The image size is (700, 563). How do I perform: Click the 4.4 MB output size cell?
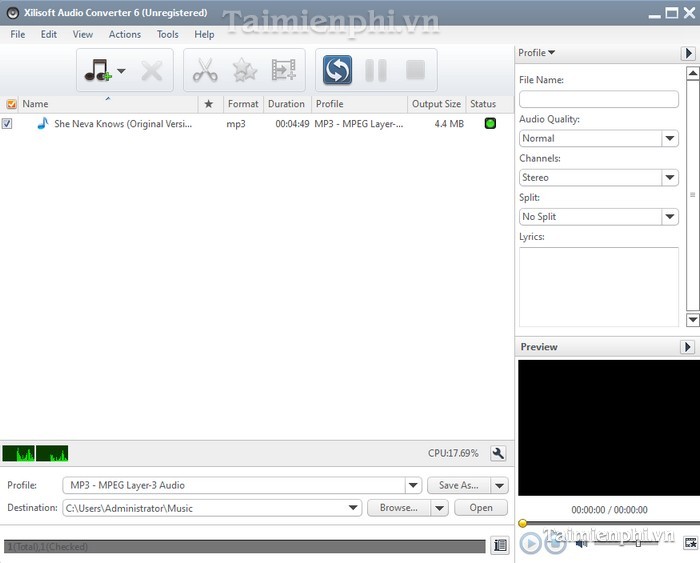pos(449,124)
